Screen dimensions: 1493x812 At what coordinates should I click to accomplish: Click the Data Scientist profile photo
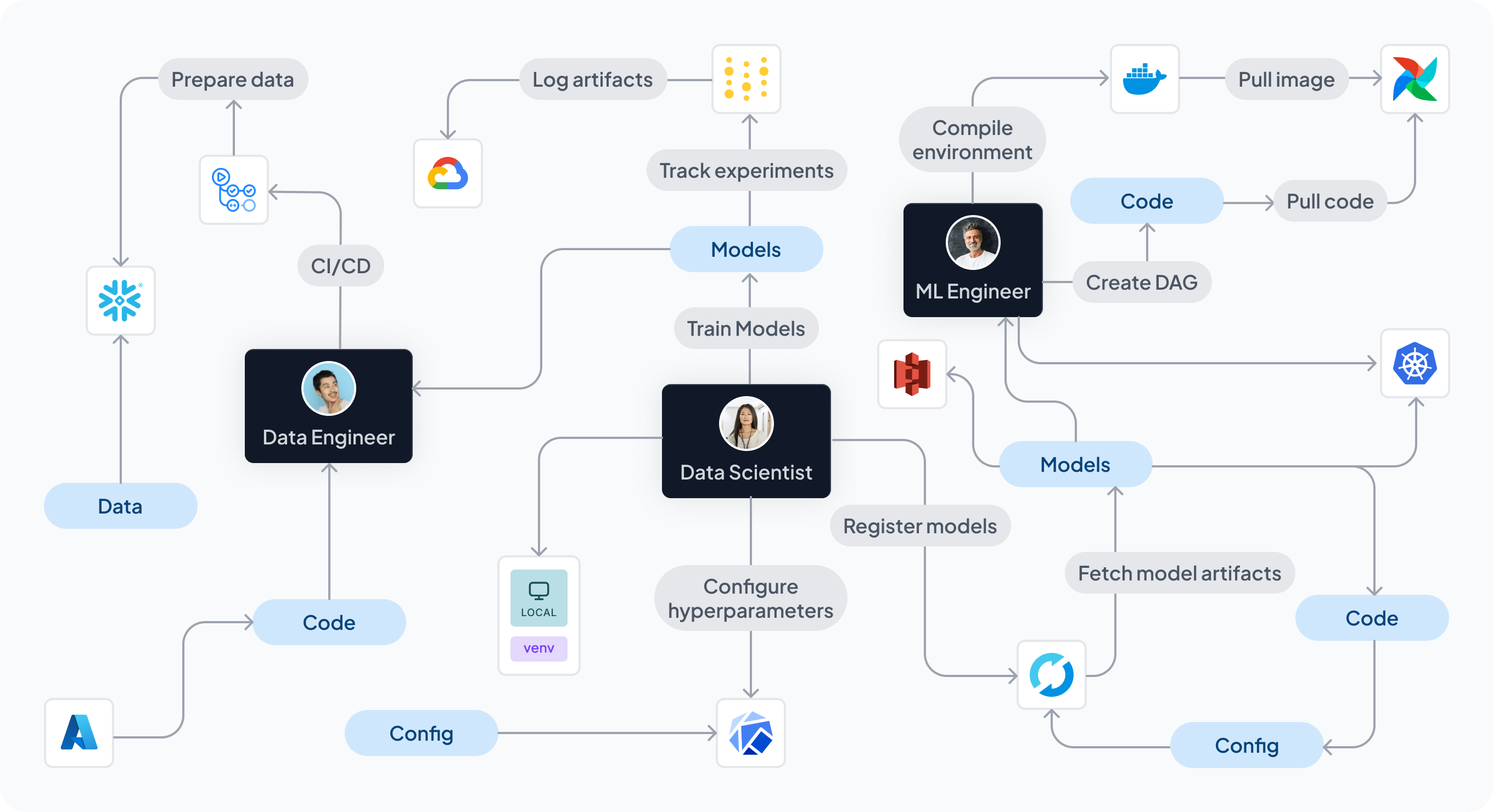click(746, 424)
